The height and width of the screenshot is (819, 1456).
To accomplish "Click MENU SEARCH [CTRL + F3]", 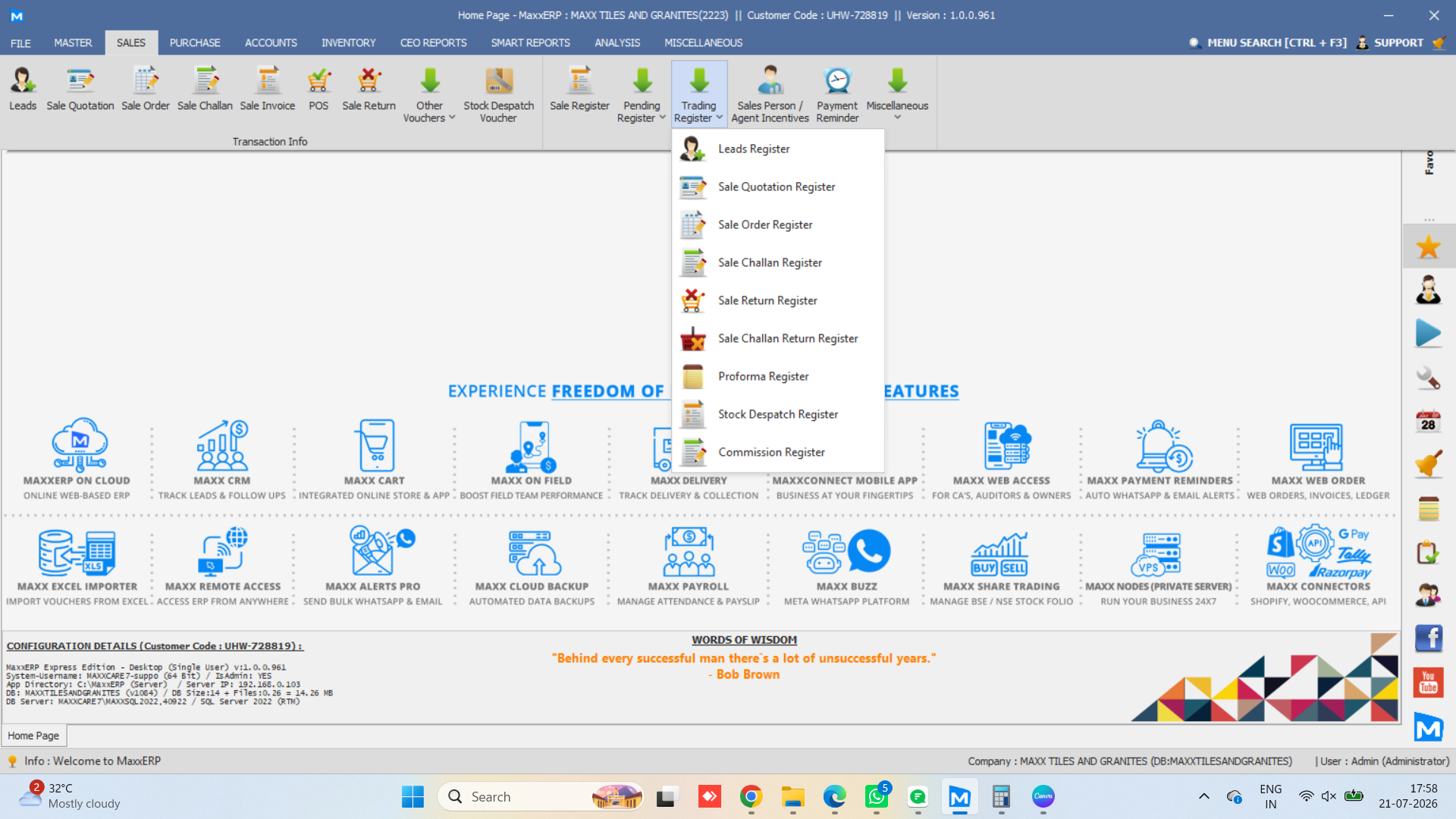I will tap(1268, 43).
